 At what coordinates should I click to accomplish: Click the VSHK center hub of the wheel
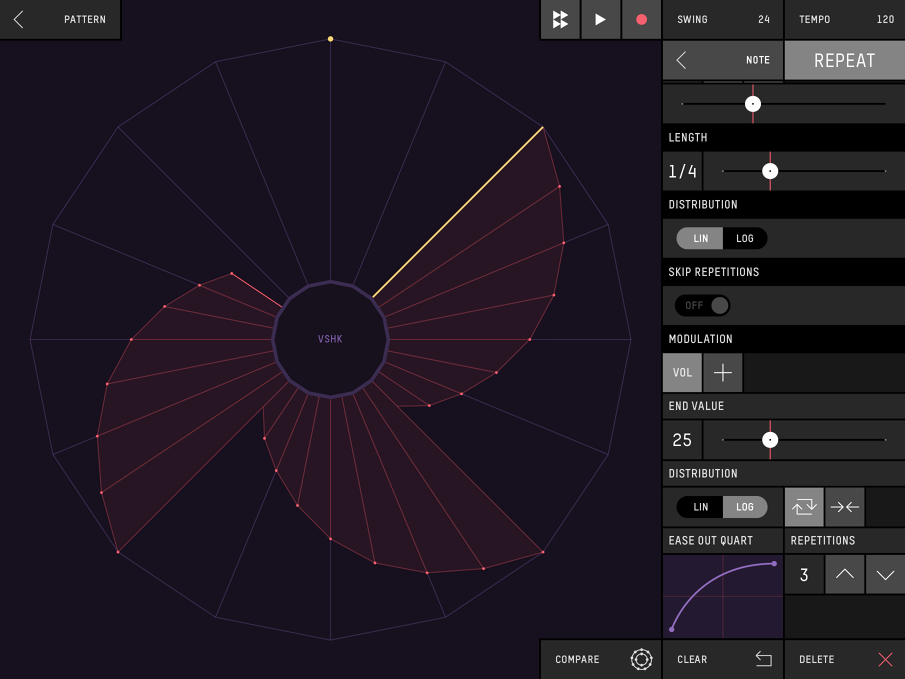[x=330, y=339]
